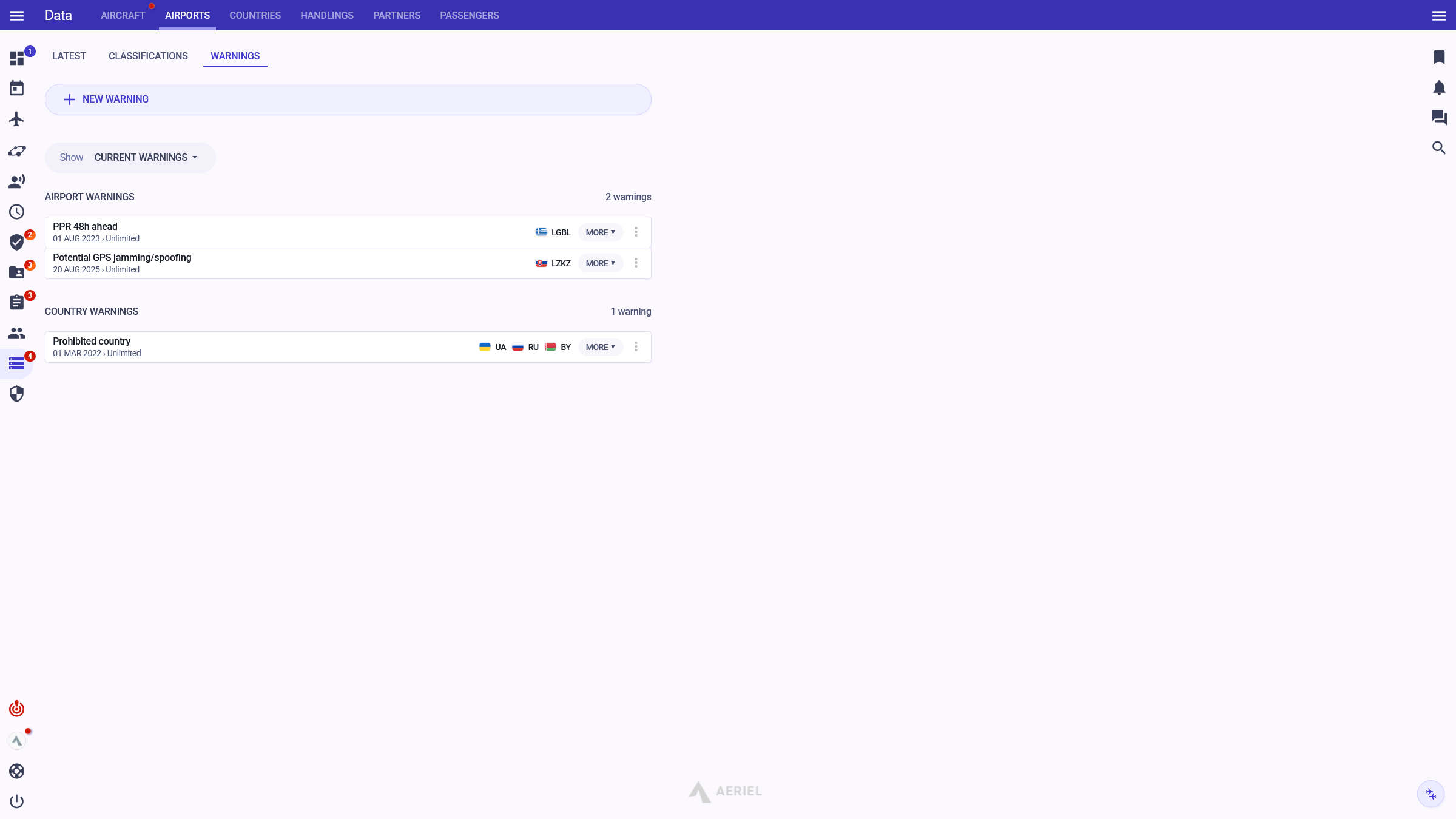Click the notifications bell icon
Viewport: 1456px width, 819px height.
coord(1438,88)
